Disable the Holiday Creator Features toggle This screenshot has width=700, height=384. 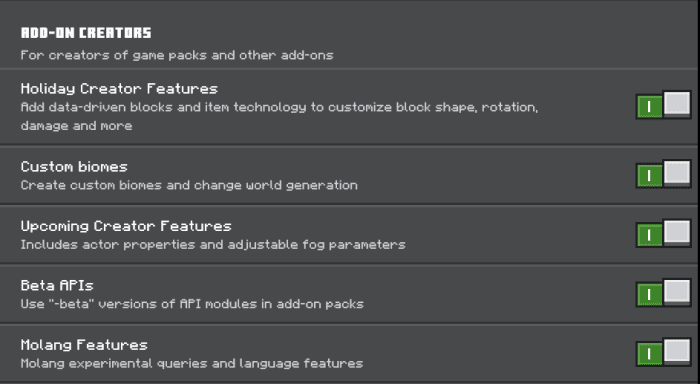tap(663, 105)
